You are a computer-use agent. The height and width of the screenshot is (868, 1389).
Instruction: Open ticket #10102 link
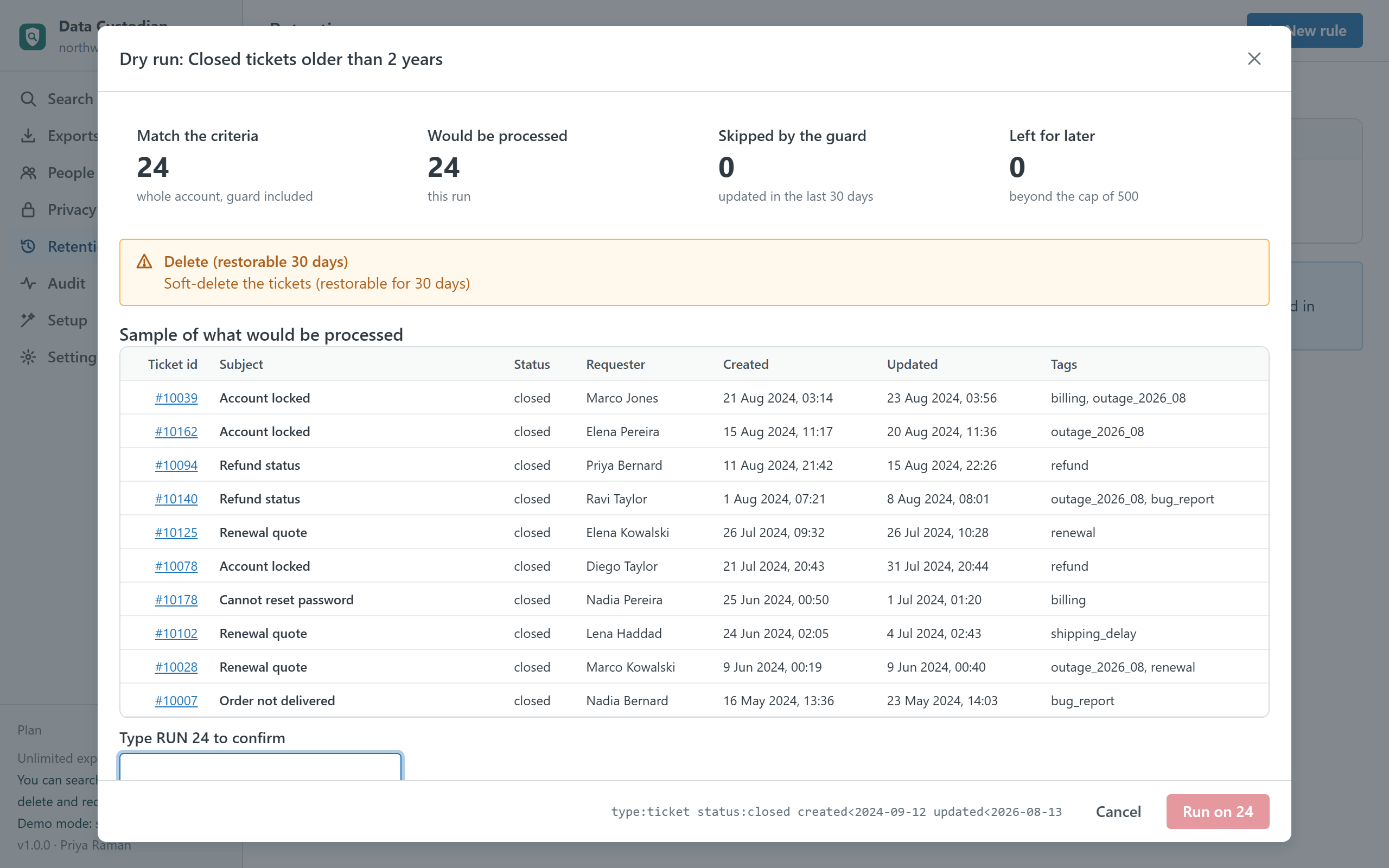[x=176, y=633]
